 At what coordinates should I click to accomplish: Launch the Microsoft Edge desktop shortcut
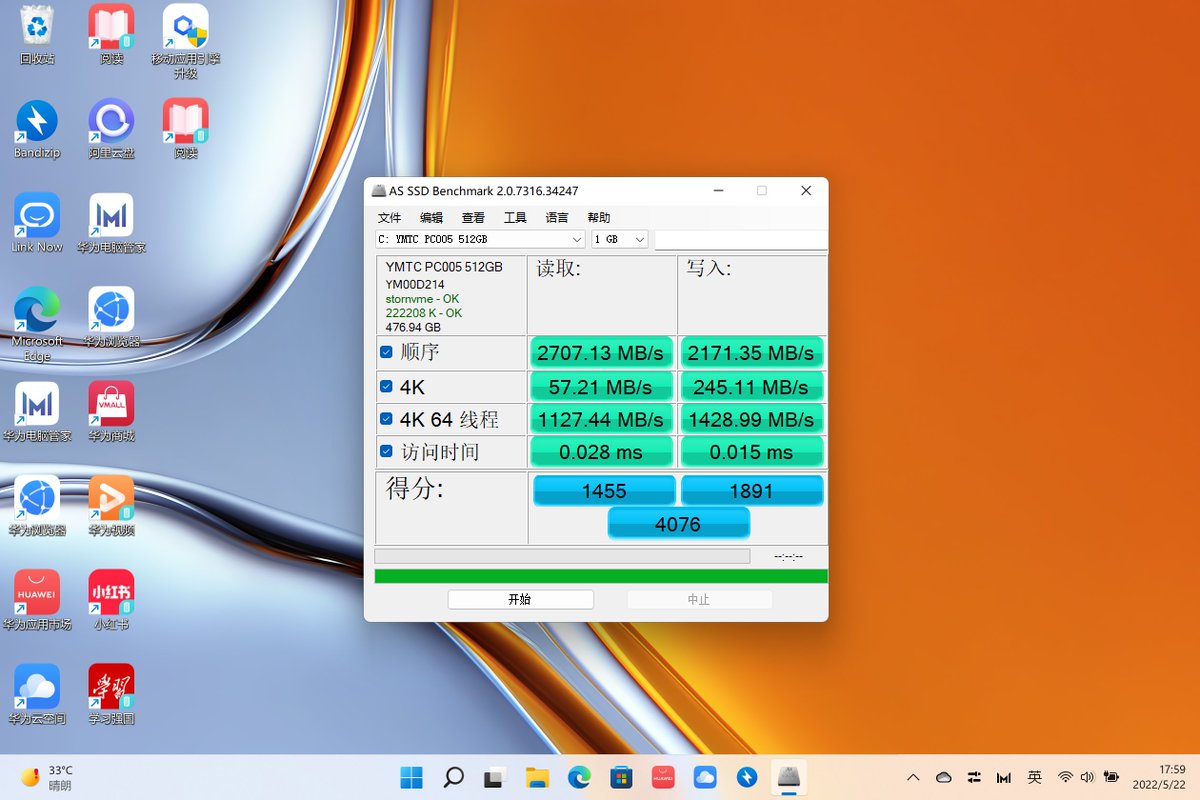pyautogui.click(x=37, y=324)
